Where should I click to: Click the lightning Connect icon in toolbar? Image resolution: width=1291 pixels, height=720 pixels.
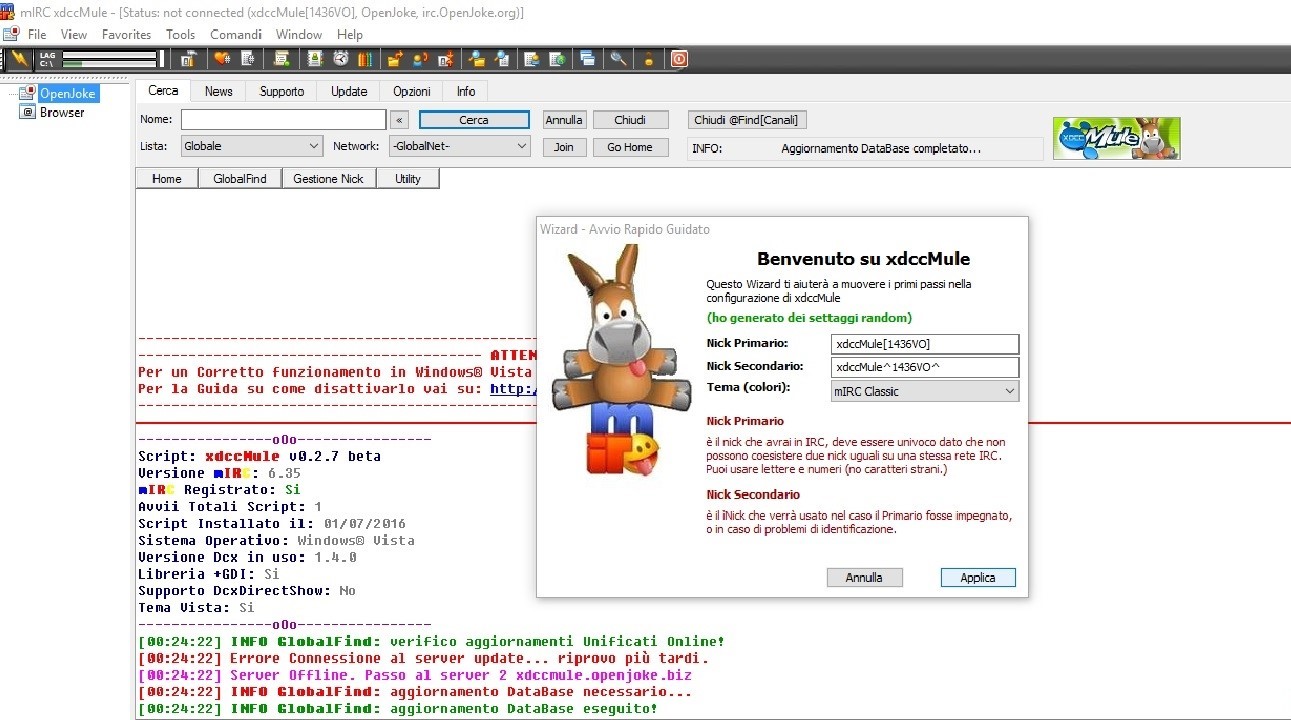point(19,59)
